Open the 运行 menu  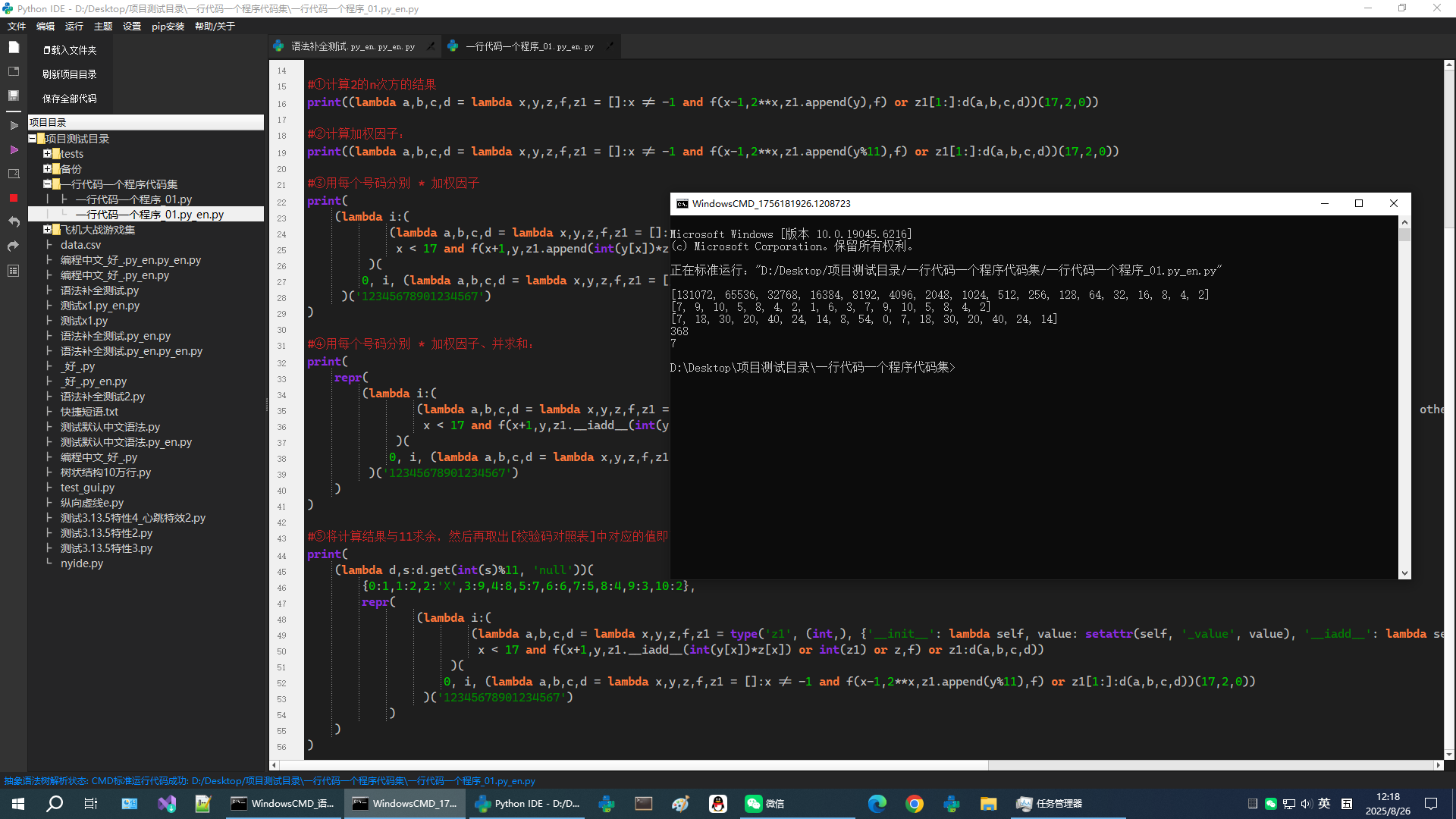pos(74,27)
